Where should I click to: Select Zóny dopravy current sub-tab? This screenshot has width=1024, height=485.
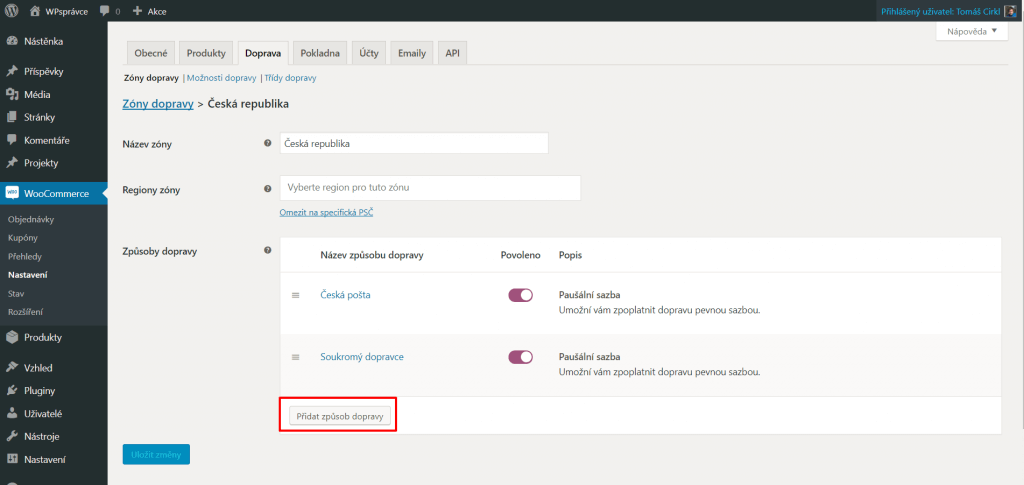[x=152, y=78]
